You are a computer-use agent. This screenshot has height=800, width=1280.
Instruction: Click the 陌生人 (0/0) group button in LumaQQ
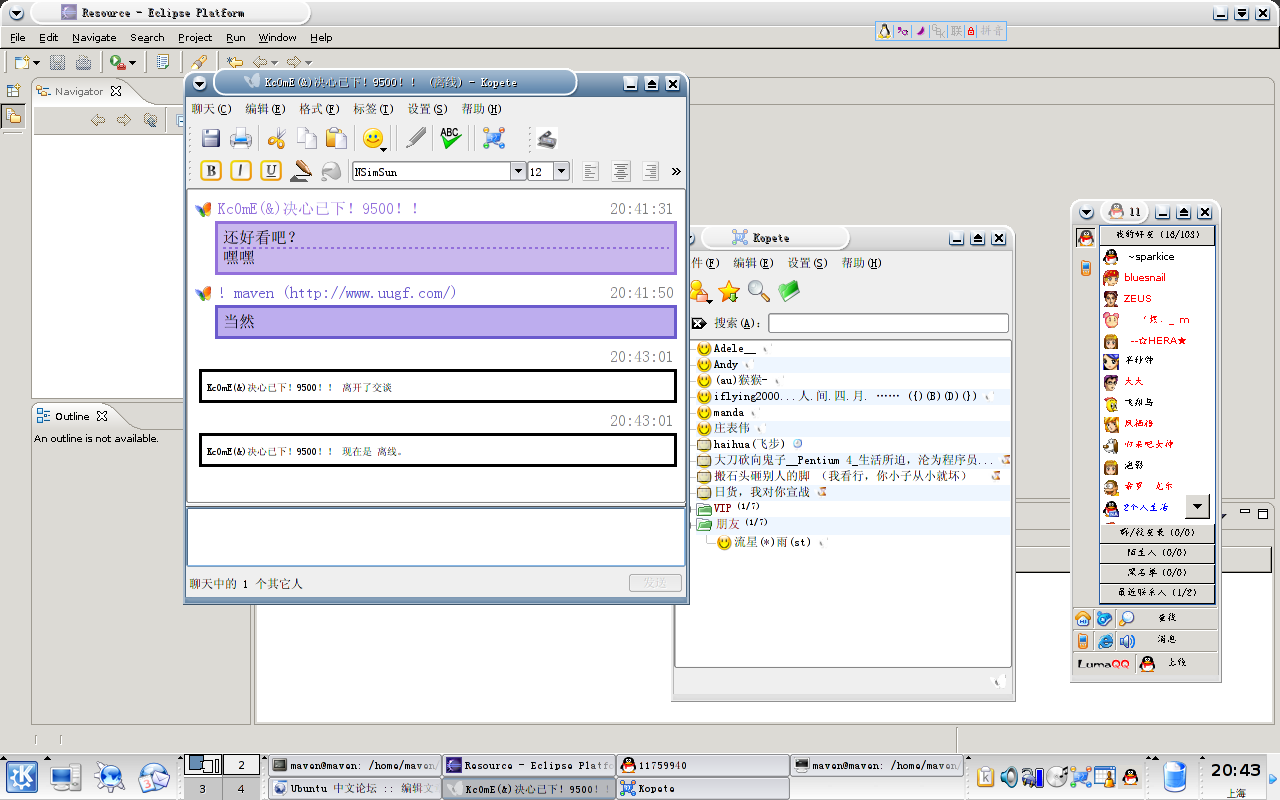tap(1157, 552)
